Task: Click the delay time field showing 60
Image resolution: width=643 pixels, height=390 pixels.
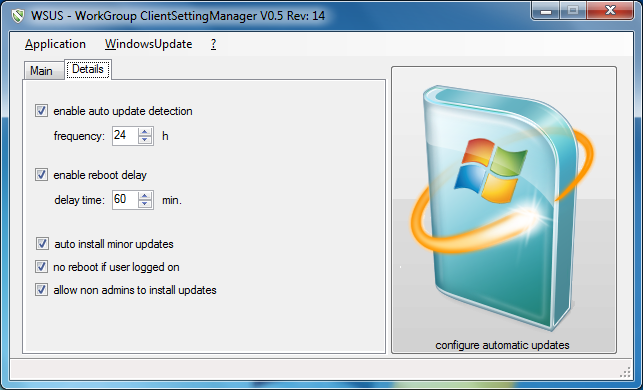Action: [x=125, y=200]
